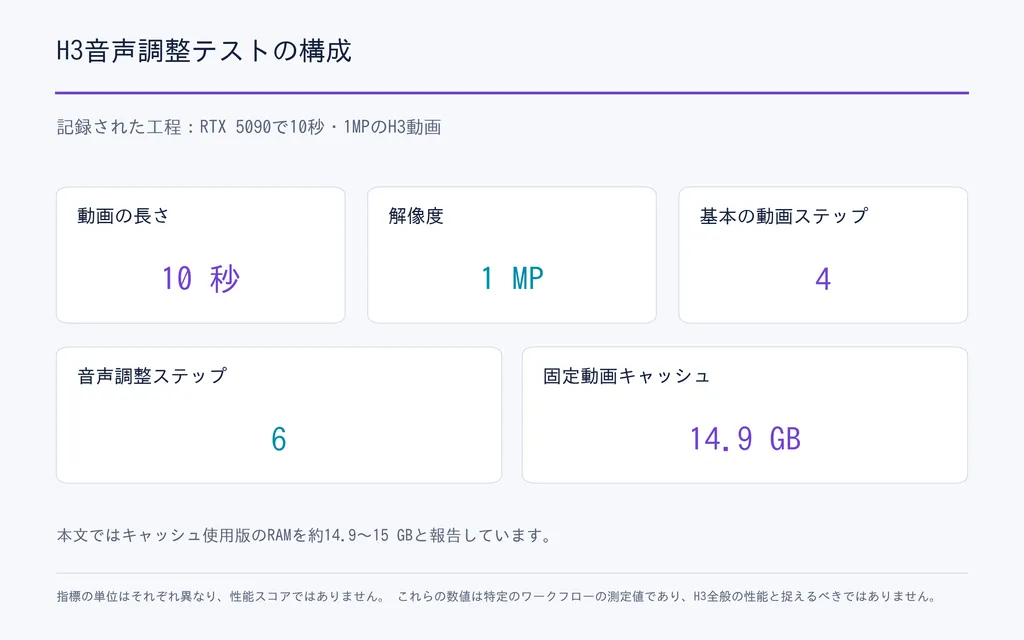
Task: Click the value 4 under 基本の動画ステップ
Action: click(823, 280)
